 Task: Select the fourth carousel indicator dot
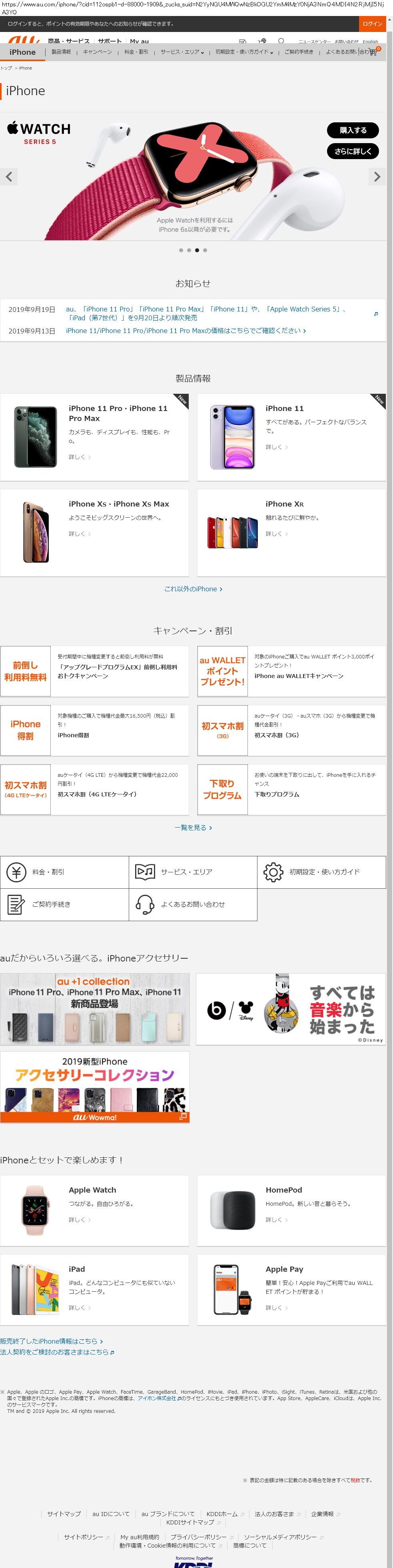pyautogui.click(x=205, y=250)
